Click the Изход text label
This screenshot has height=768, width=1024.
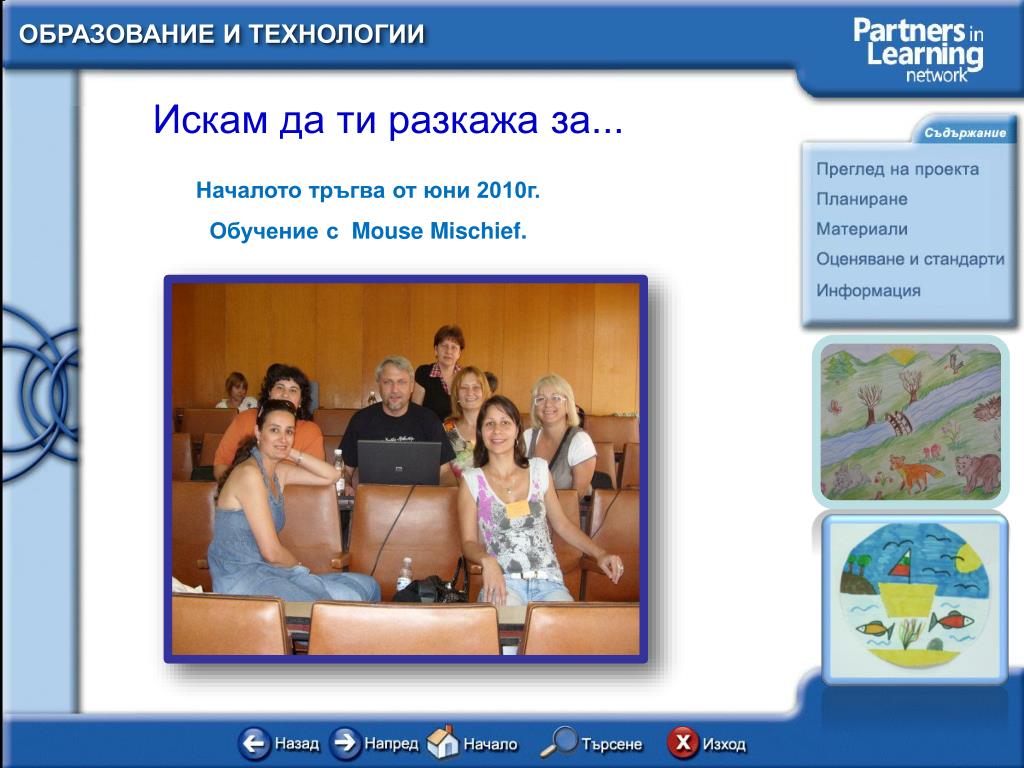[724, 744]
